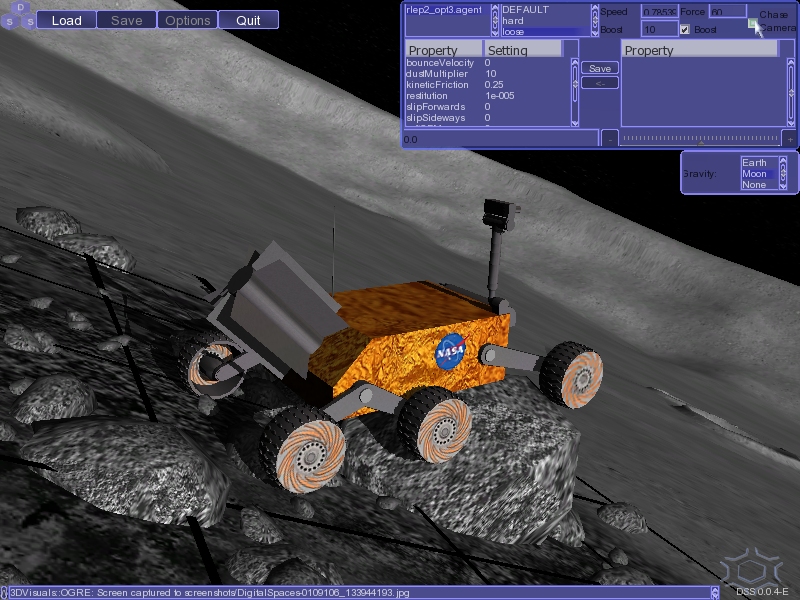The image size is (800, 600).
Task: Select the slipSideways property row
Action: (488, 118)
